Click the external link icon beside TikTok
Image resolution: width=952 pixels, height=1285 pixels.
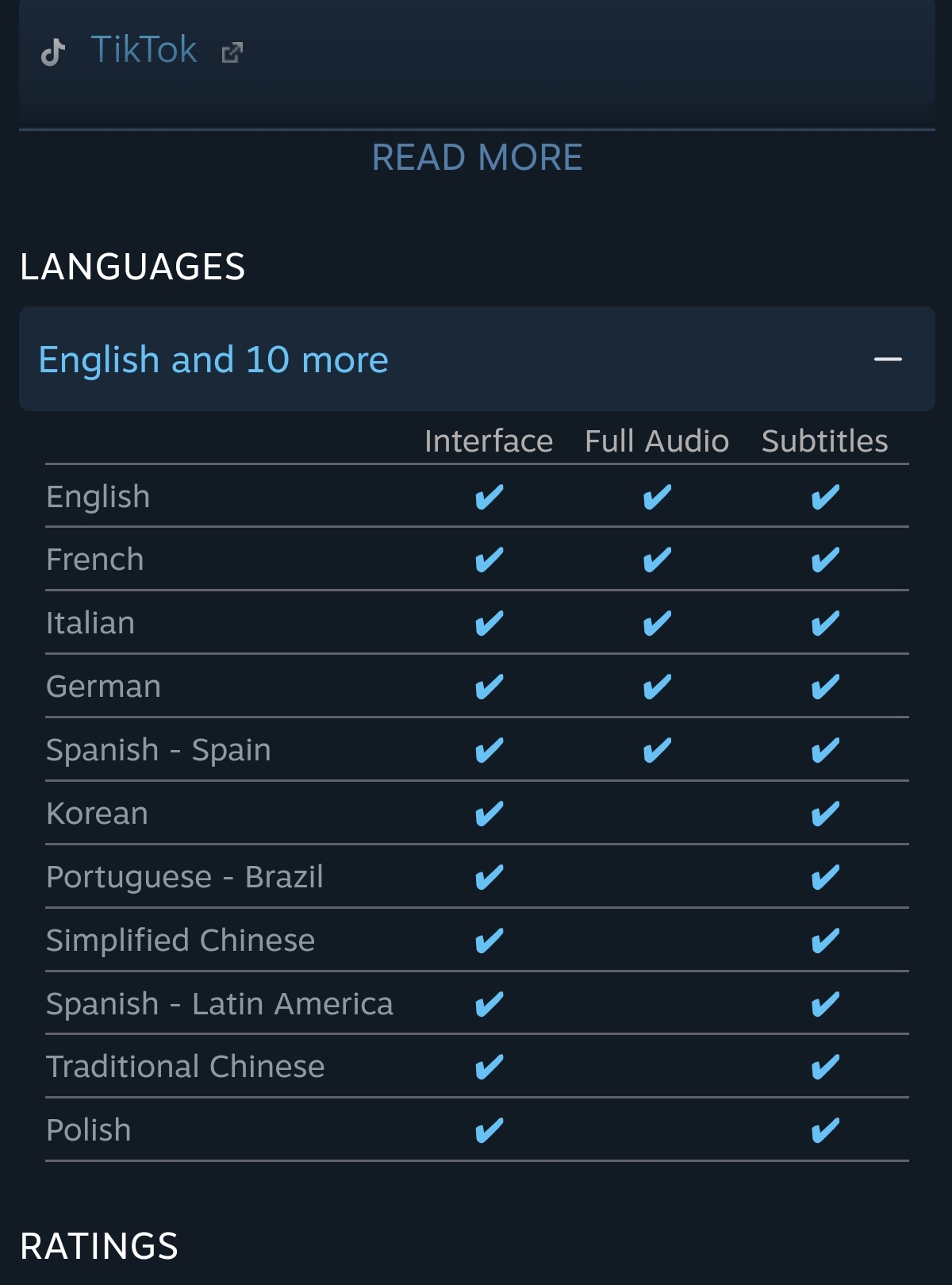232,52
